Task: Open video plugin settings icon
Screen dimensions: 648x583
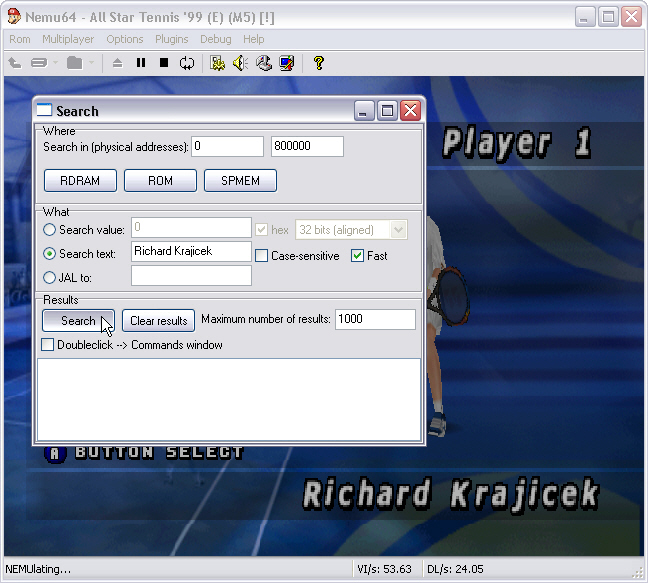Action: click(x=217, y=63)
